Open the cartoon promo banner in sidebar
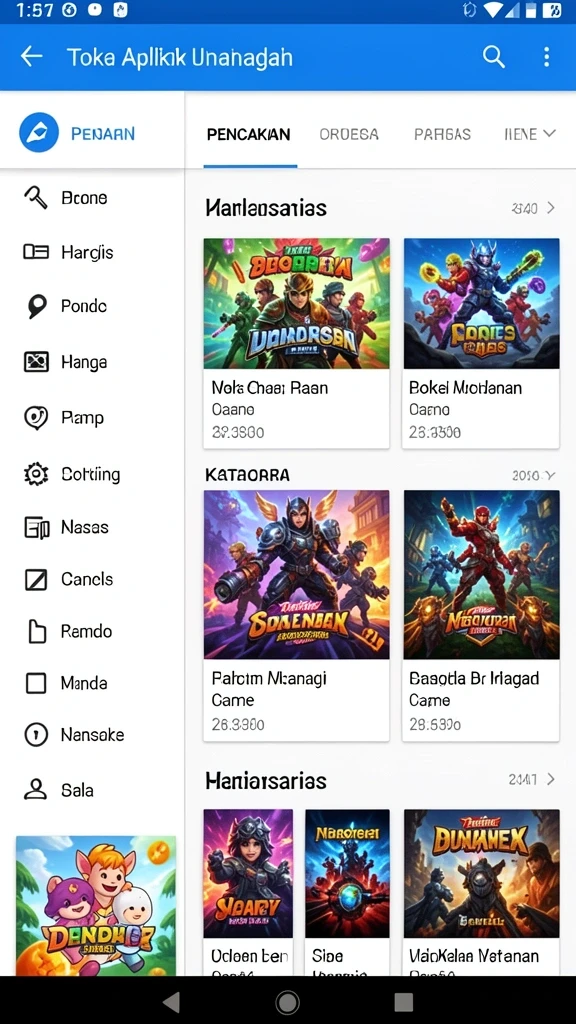This screenshot has width=576, height=1024. [x=96, y=906]
